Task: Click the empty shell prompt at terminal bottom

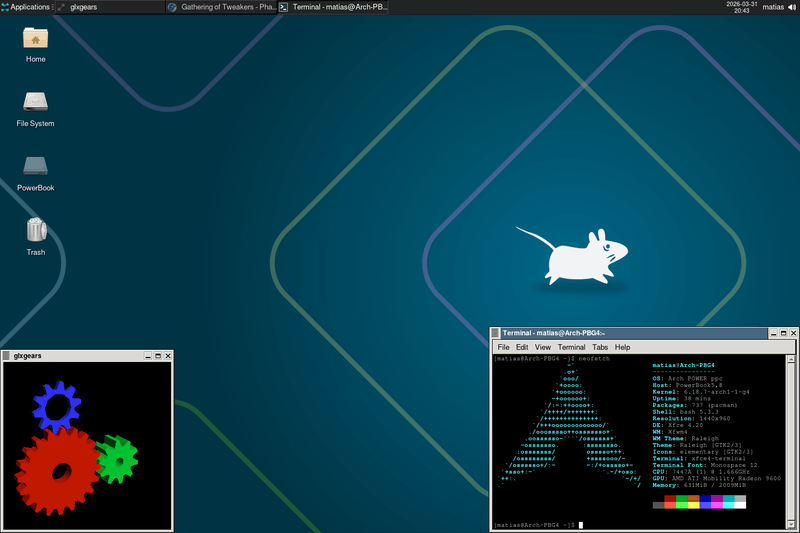Action: [538, 525]
